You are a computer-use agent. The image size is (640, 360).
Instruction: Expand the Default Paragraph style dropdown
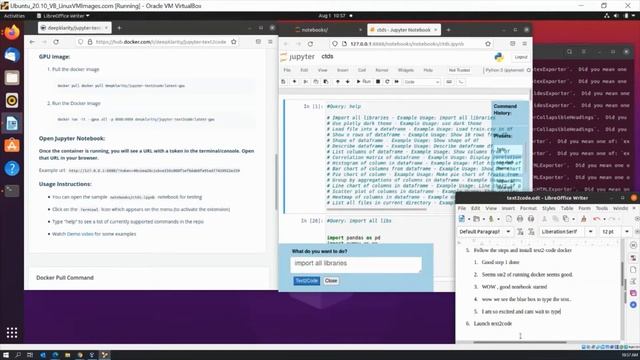508,232
